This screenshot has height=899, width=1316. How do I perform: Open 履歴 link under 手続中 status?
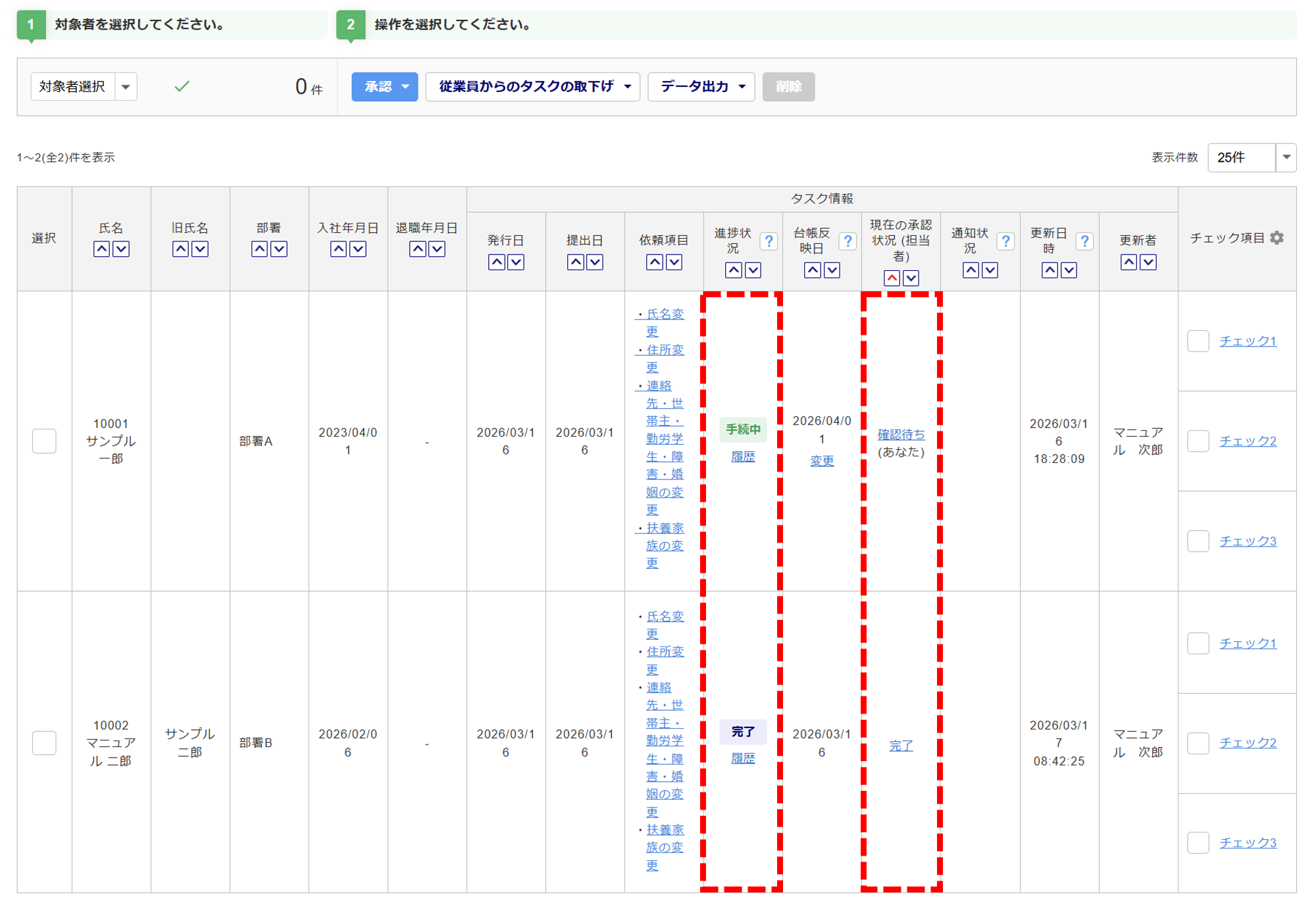click(743, 457)
